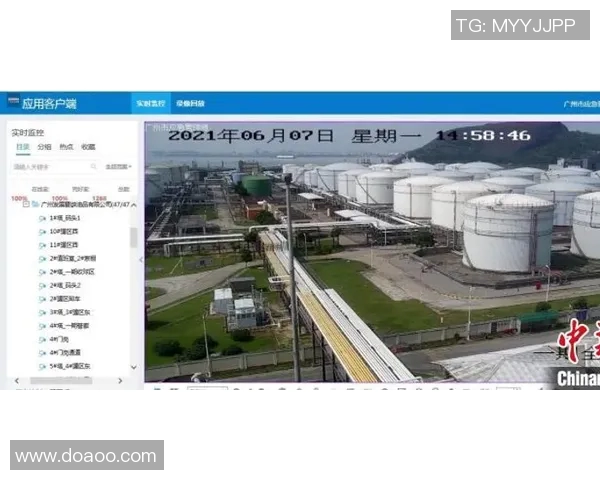This screenshot has height=480, width=600.
Task: Click the camera icon next to 10#罐区西
Action: pyautogui.click(x=42, y=231)
